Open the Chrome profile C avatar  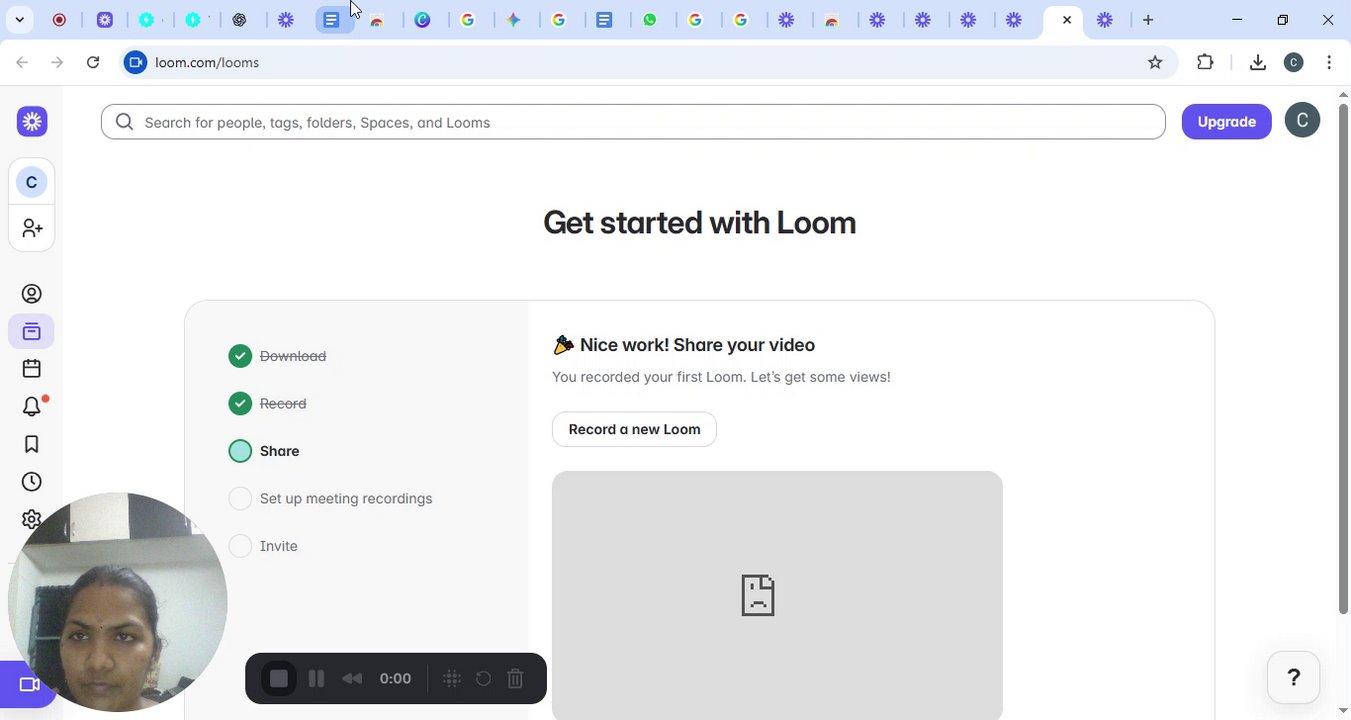[1294, 62]
